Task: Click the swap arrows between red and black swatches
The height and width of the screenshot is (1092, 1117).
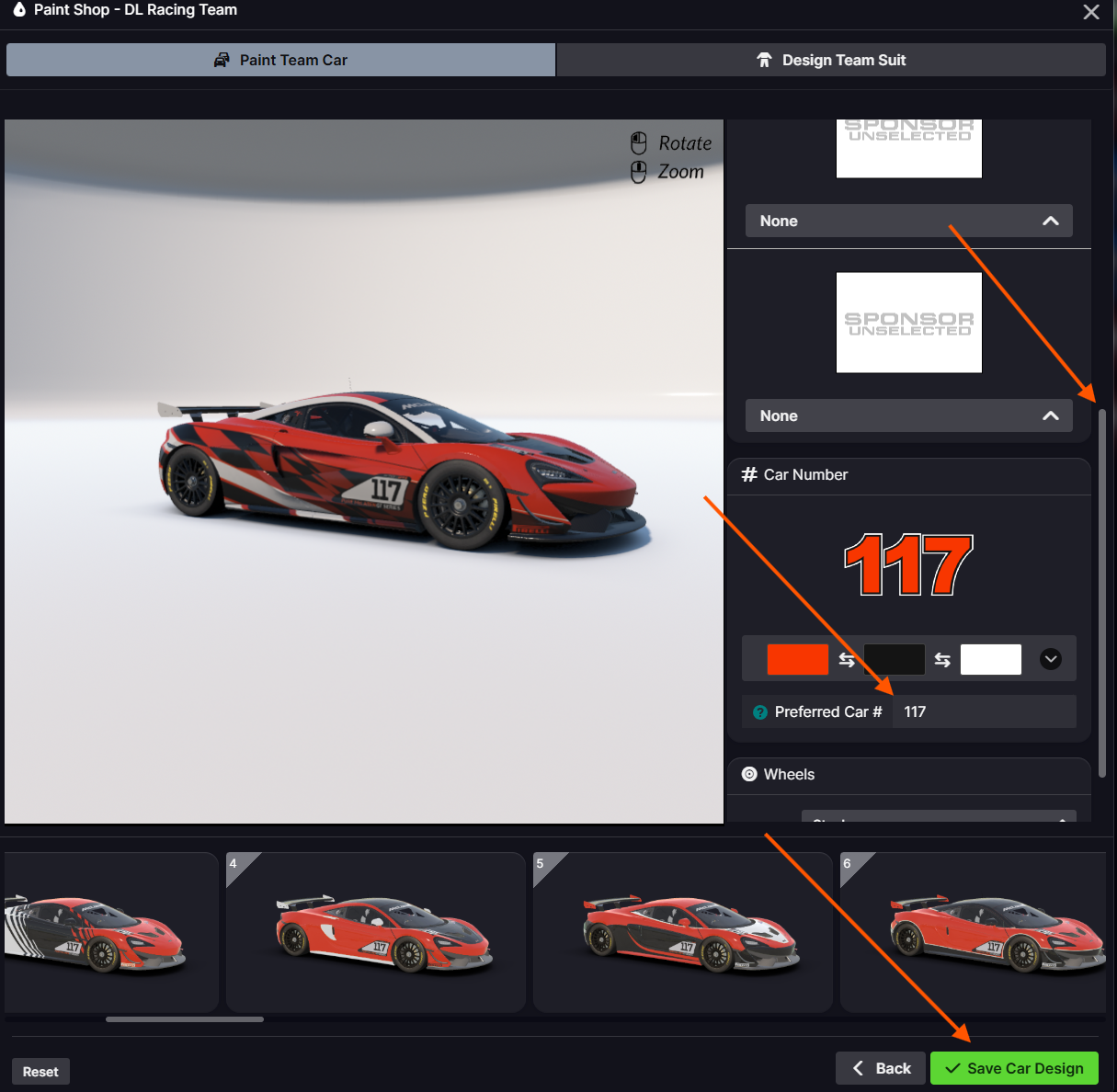Action: (x=847, y=660)
